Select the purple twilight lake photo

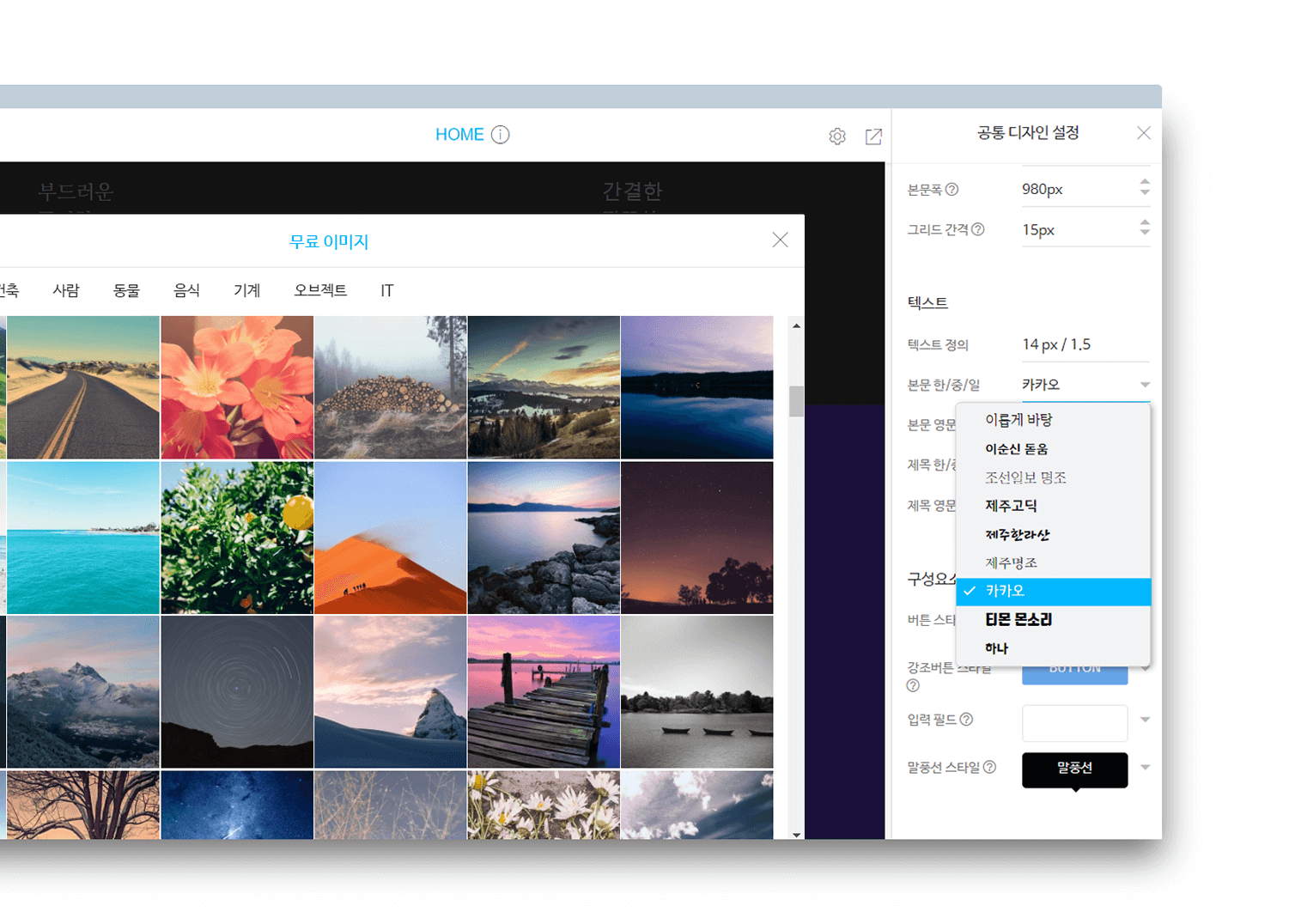(x=697, y=387)
